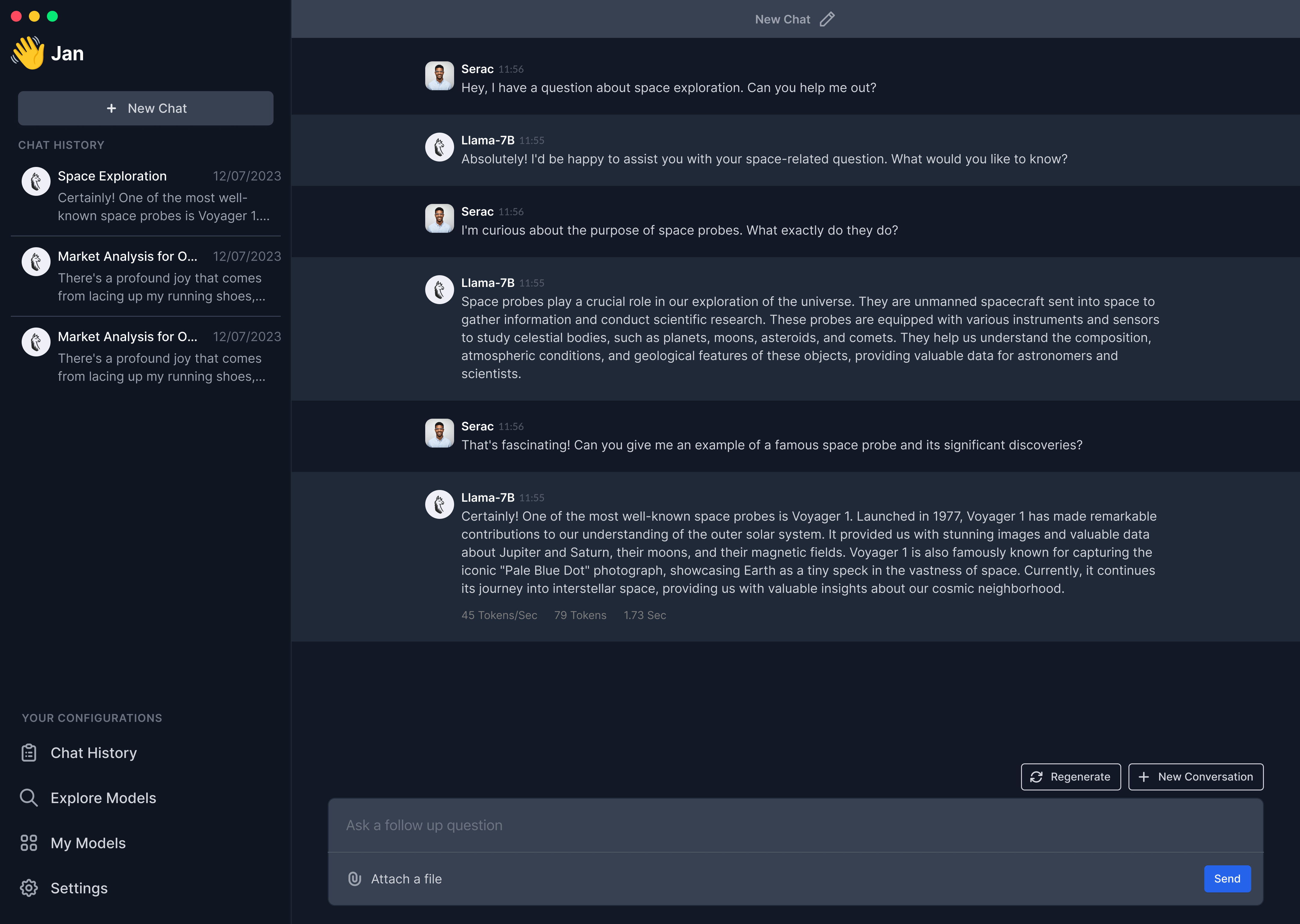Click Attach a file text

pos(406,879)
